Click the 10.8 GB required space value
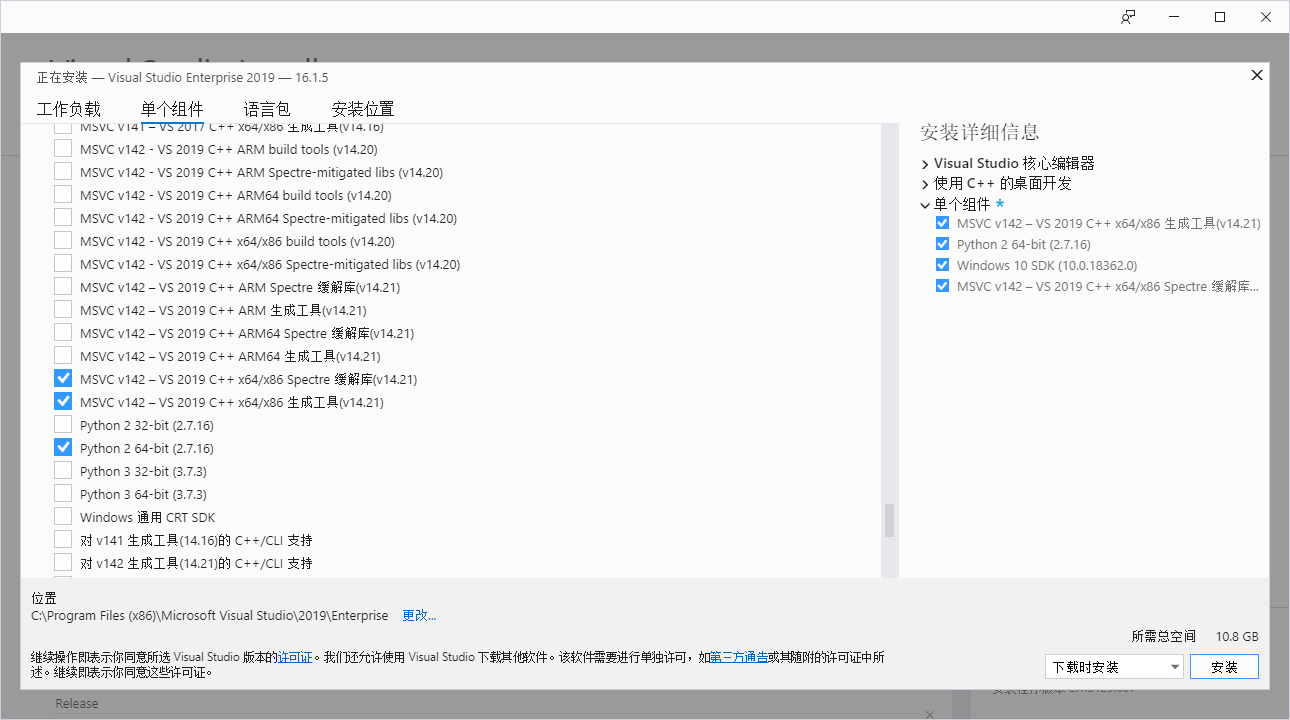 click(x=1237, y=636)
